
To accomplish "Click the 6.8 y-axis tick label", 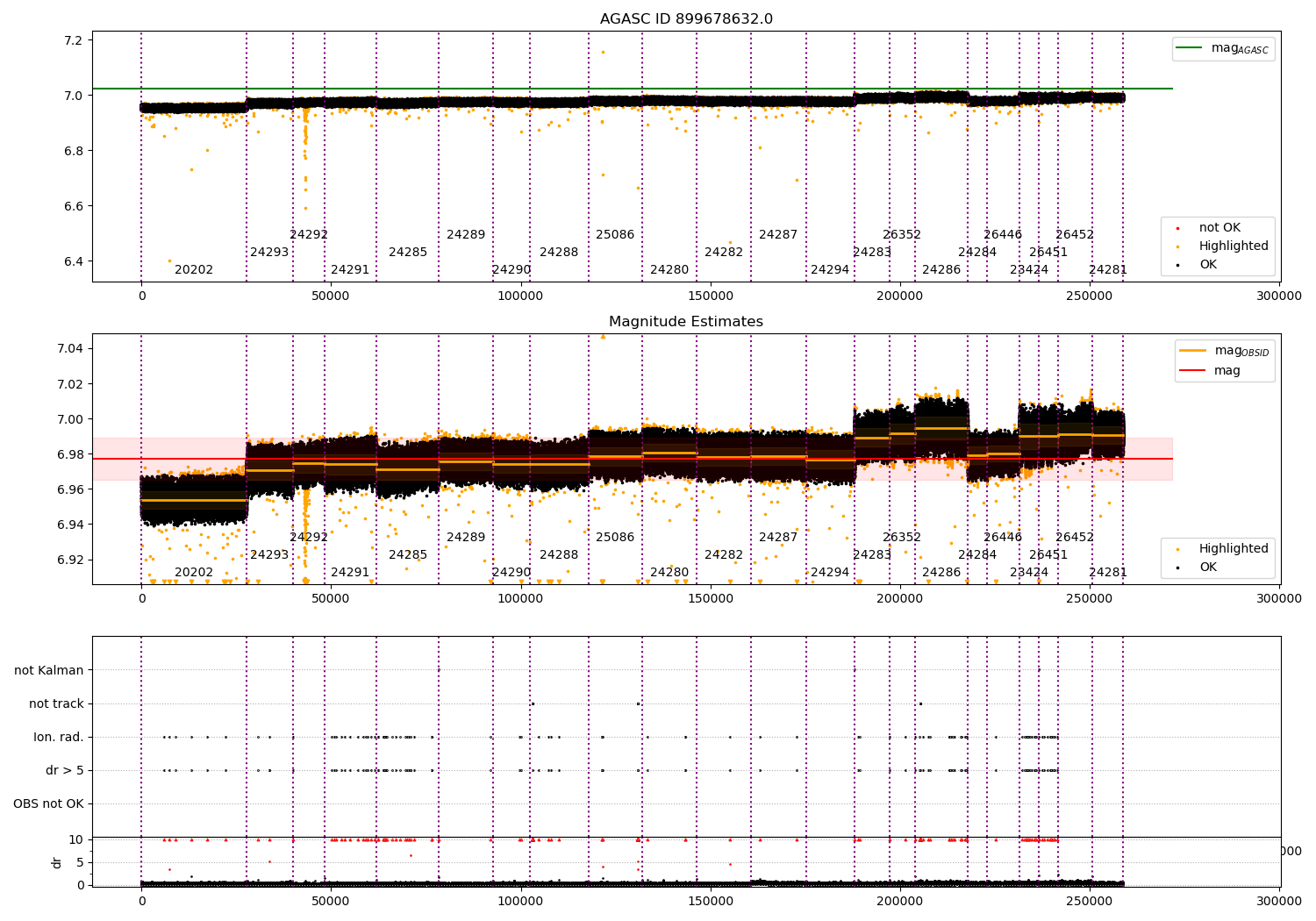I will coord(74,151).
